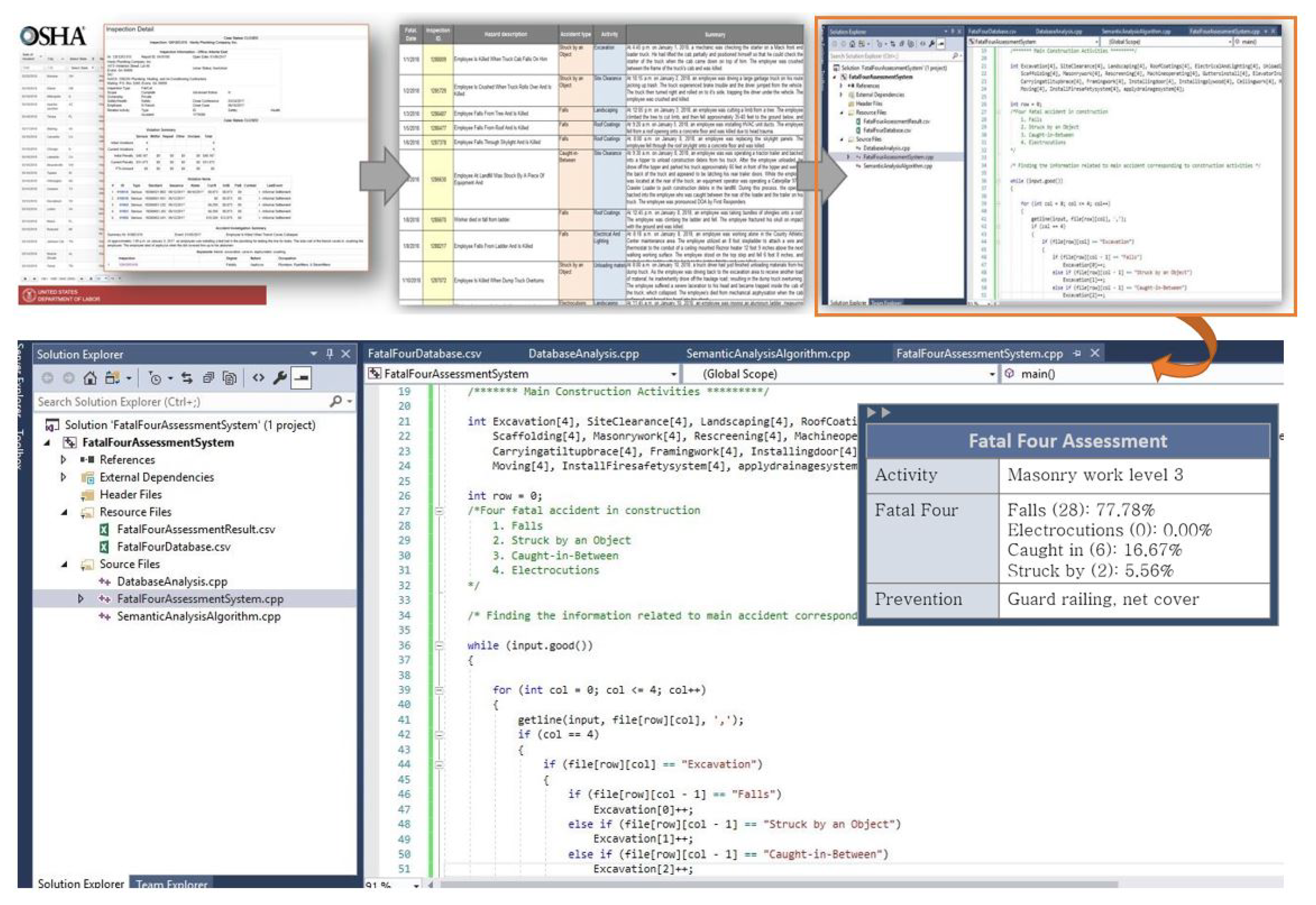1316x905 pixels.
Task: Switch to the DatabaseAnalysis.cpp tab
Action: tap(583, 354)
